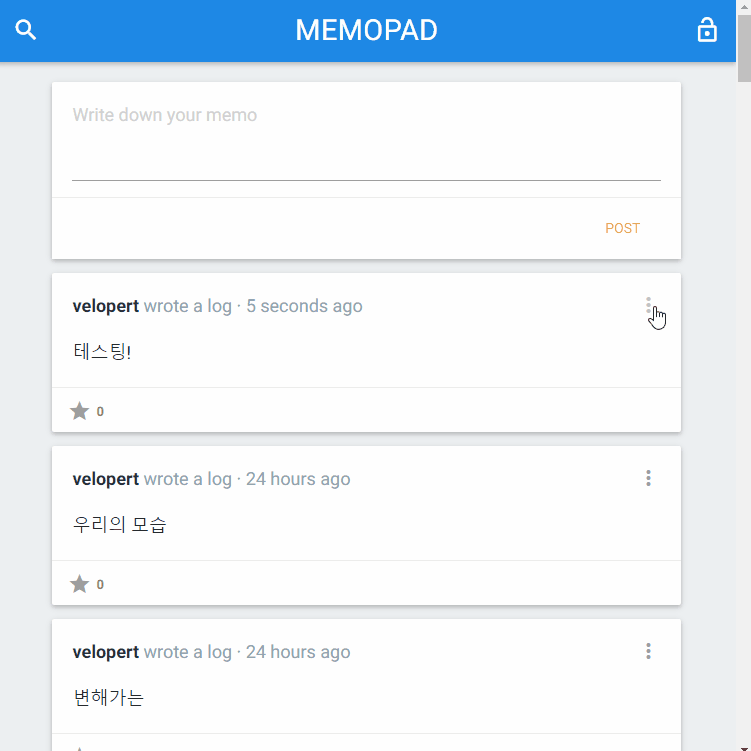Open options menu for '변해가는' memo
The height and width of the screenshot is (751, 751).
pos(648,652)
